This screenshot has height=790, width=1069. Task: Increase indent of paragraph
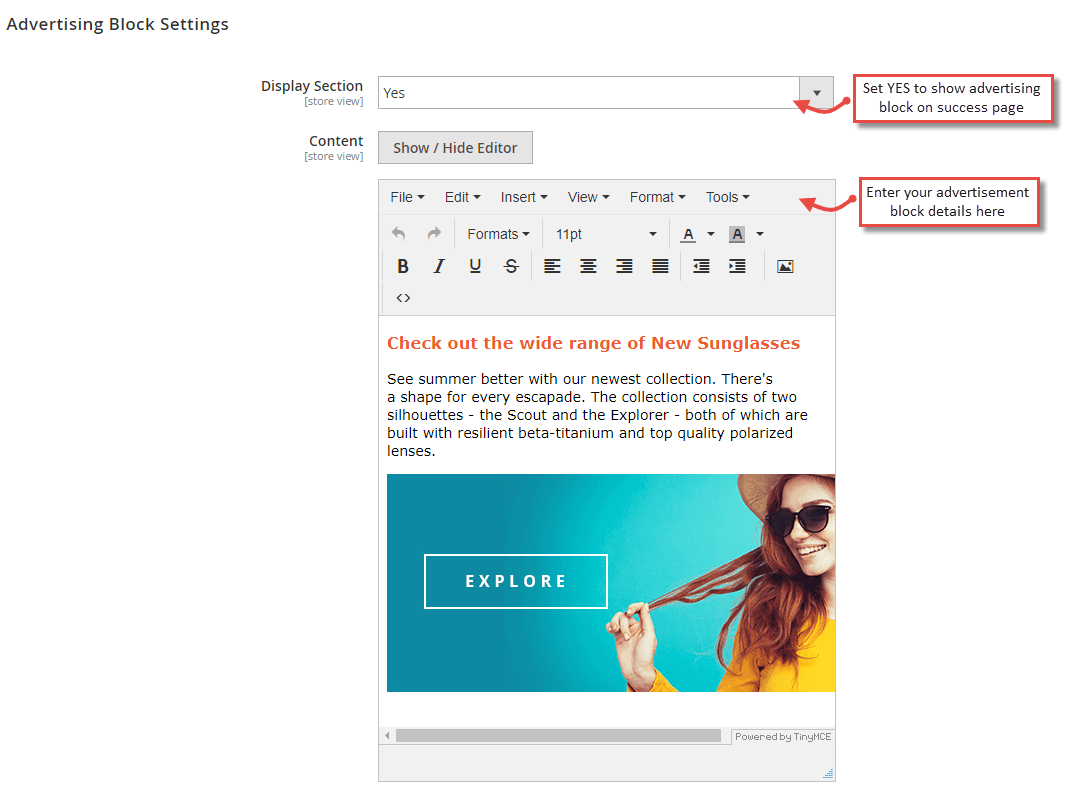click(737, 267)
